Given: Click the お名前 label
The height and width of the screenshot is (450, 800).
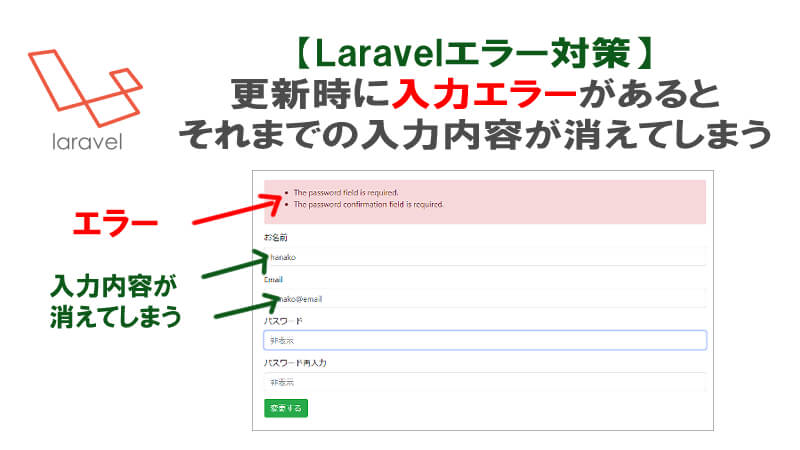Looking at the screenshot, I should (x=276, y=237).
